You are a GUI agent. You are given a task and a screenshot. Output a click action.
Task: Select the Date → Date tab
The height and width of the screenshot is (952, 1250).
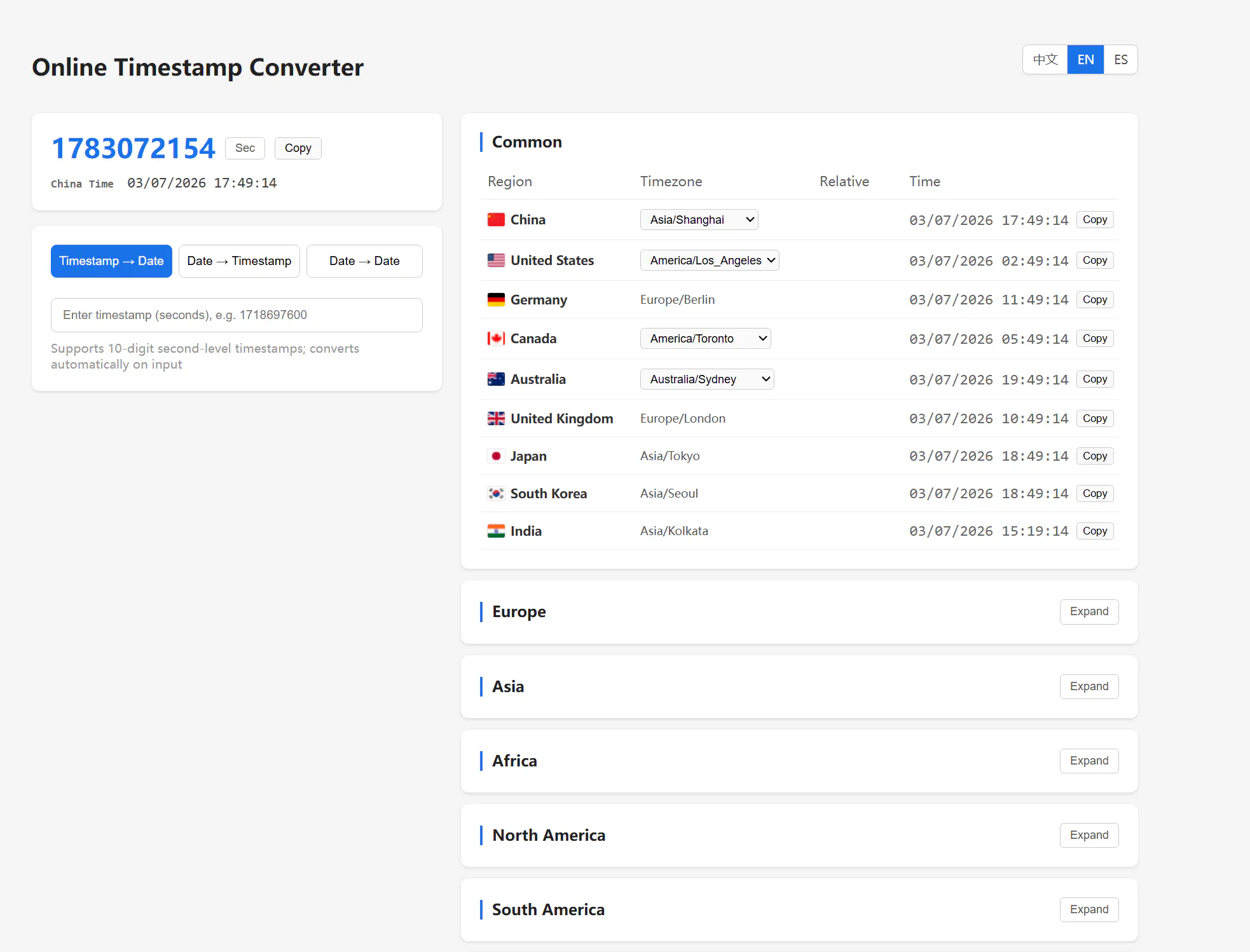(364, 261)
